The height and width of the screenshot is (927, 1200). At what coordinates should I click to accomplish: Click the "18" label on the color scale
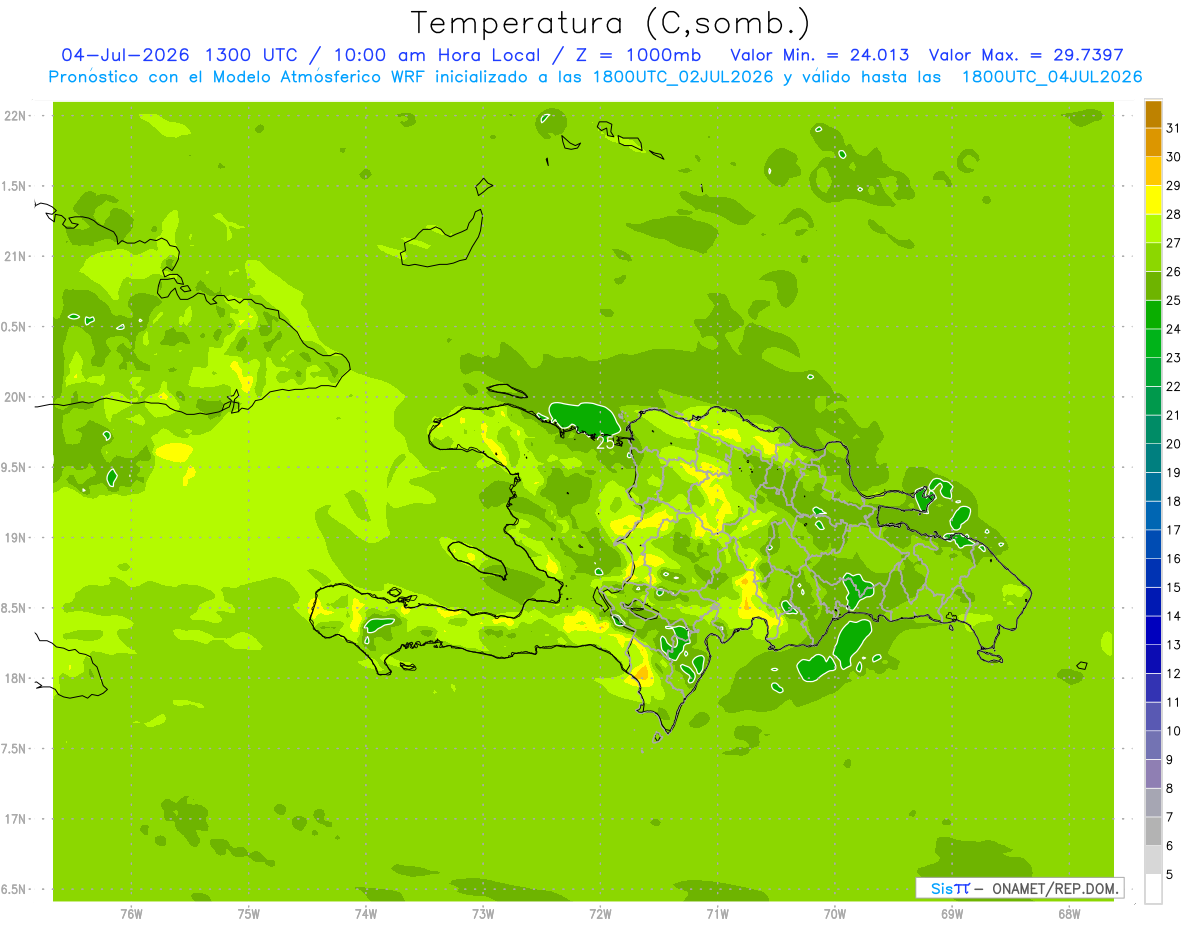(1173, 501)
